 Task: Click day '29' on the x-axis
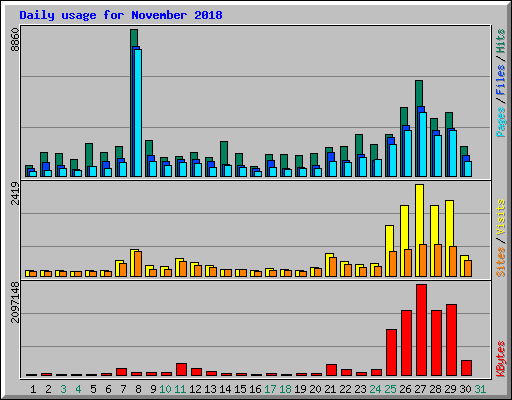point(450,389)
